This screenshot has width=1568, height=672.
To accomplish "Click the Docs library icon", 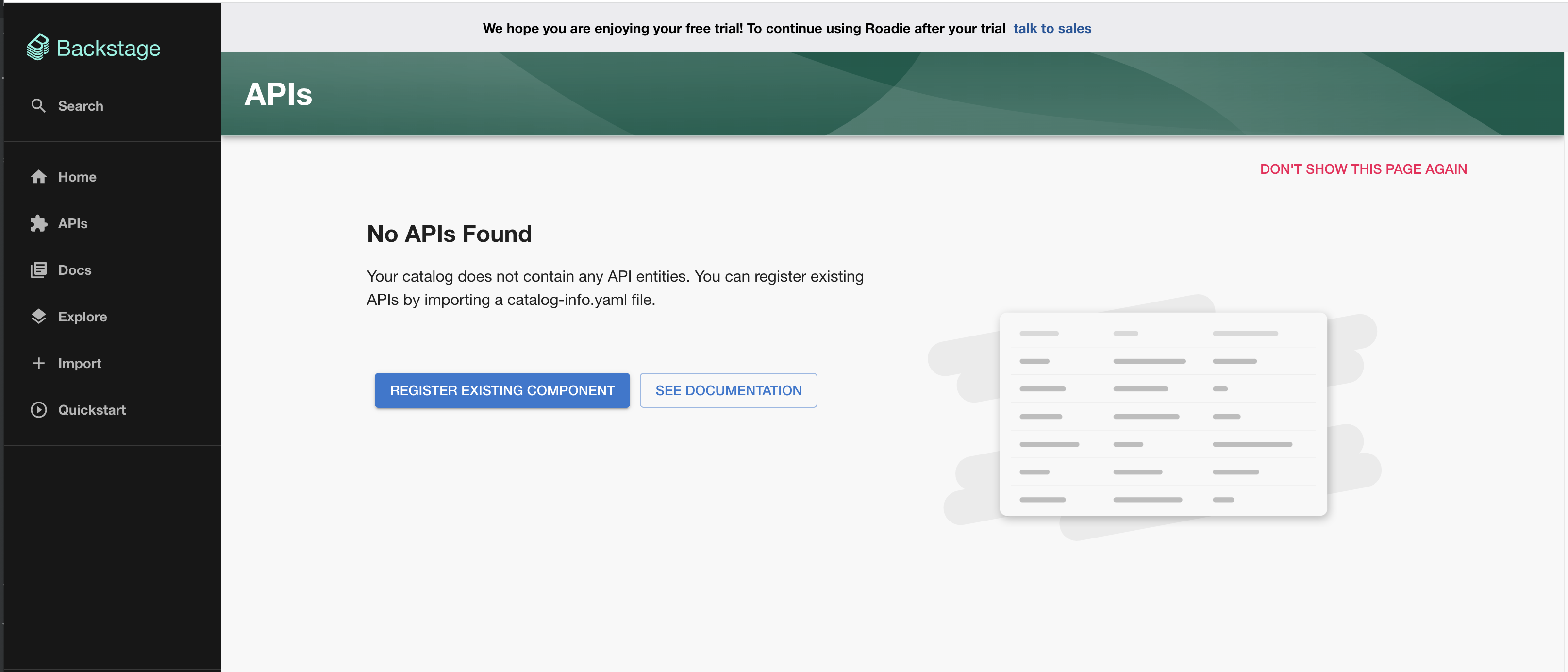I will (x=39, y=269).
